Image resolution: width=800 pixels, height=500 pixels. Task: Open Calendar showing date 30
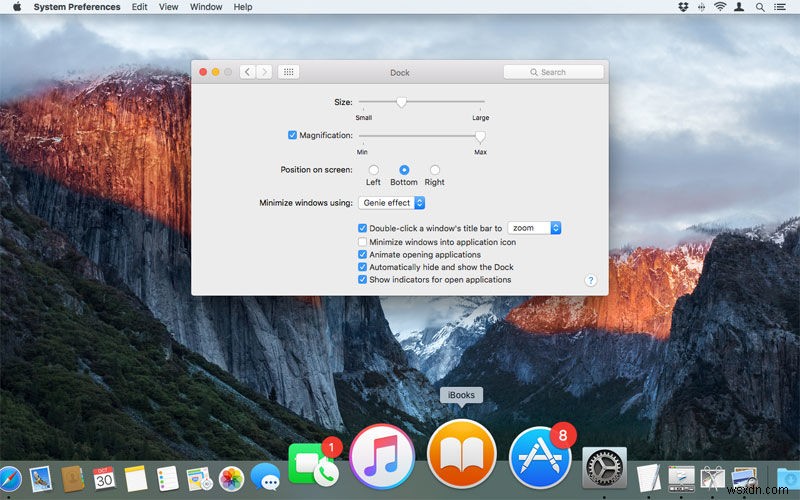(104, 479)
